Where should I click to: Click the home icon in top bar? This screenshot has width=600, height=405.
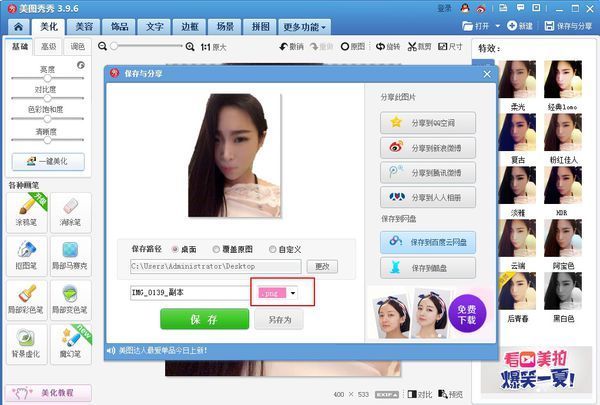coord(17,25)
